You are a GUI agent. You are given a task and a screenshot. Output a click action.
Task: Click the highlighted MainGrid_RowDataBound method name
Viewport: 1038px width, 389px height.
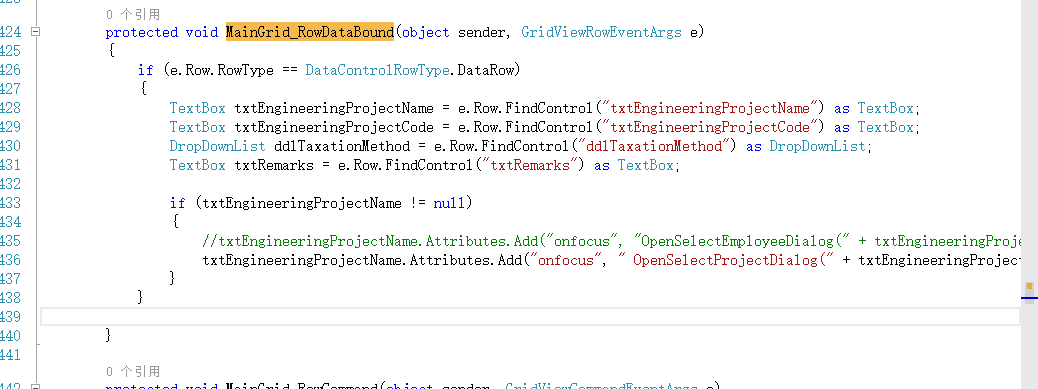tap(310, 32)
